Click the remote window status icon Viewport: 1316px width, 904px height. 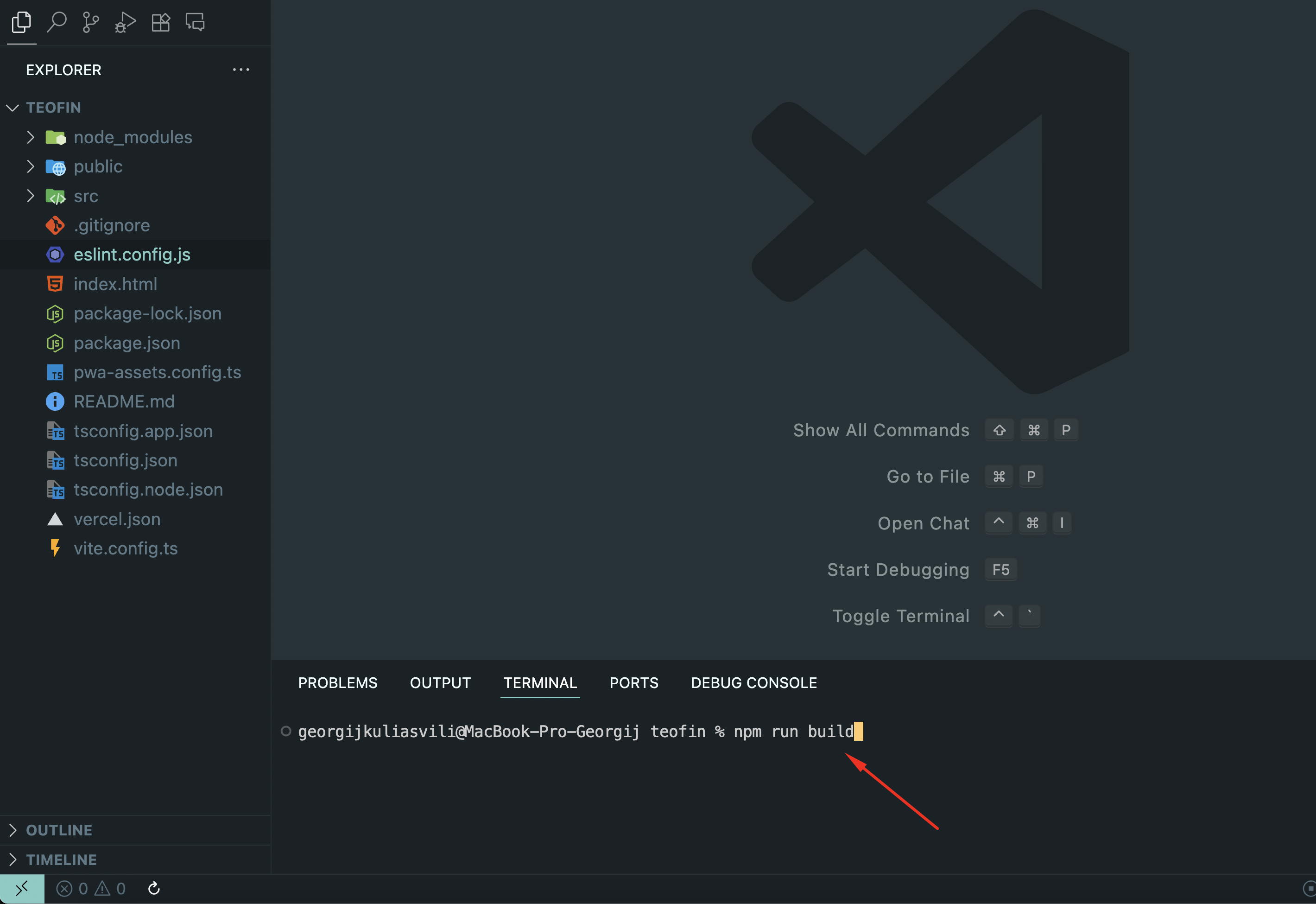pos(21,889)
